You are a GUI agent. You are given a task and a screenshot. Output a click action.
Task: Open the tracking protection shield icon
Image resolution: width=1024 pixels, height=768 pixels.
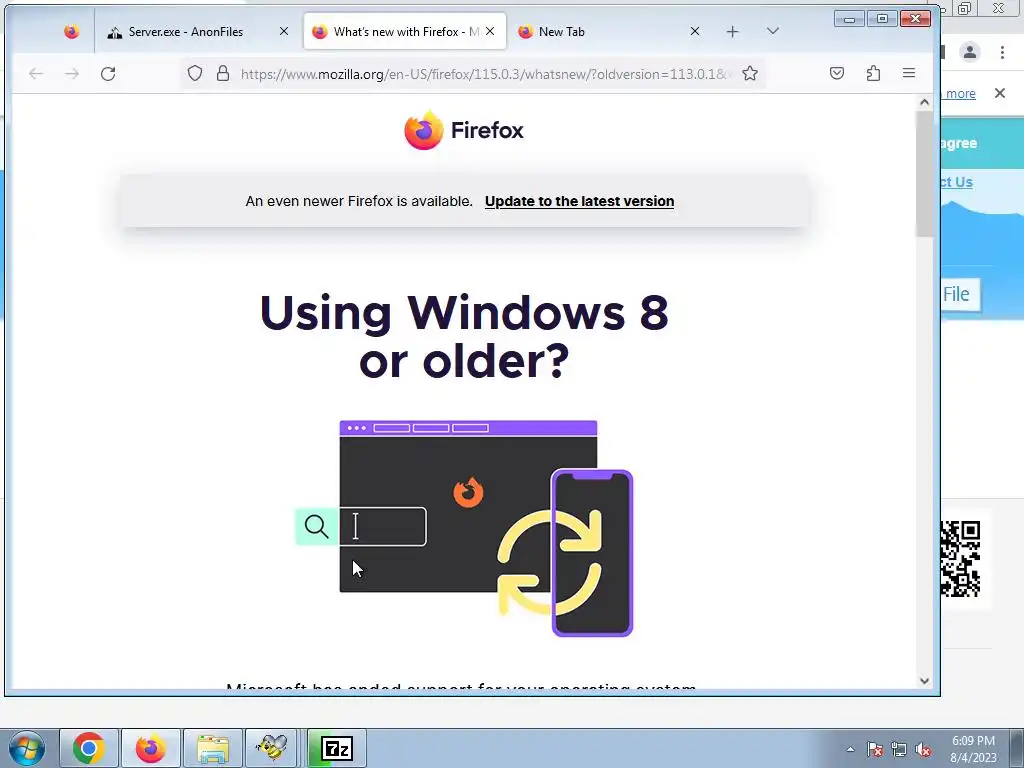click(x=195, y=74)
